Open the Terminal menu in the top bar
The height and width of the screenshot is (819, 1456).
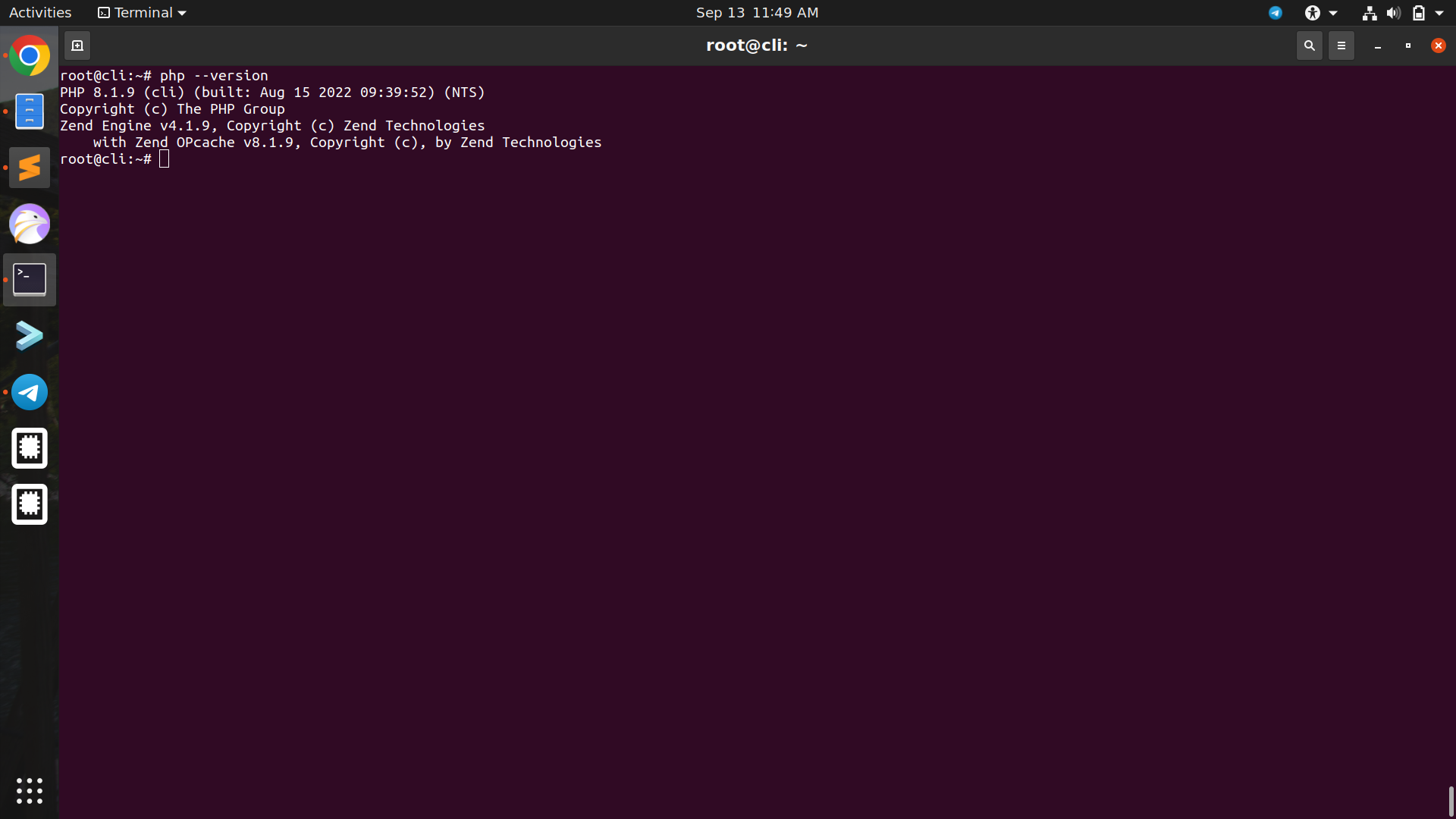coord(140,12)
